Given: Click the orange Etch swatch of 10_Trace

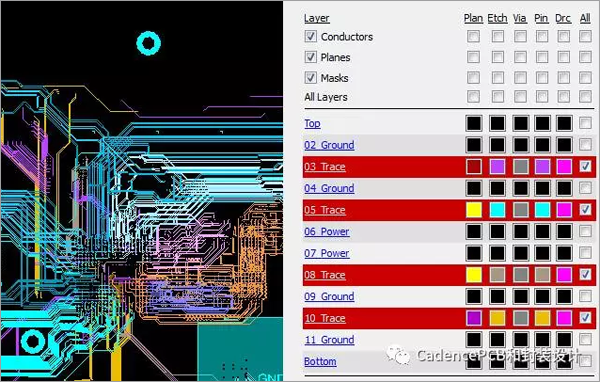Looking at the screenshot, I should coord(497,318).
